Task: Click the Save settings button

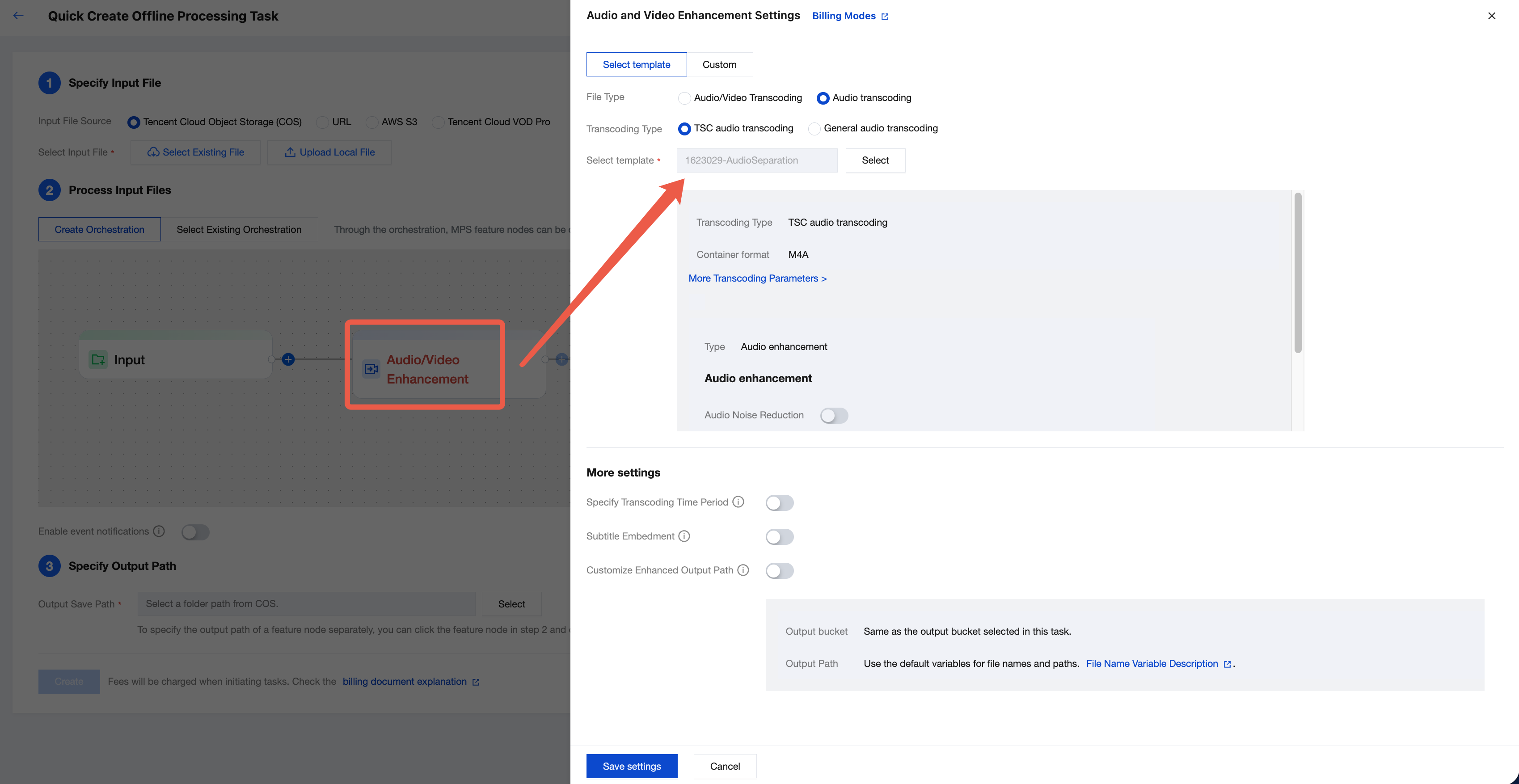Action: (x=632, y=766)
